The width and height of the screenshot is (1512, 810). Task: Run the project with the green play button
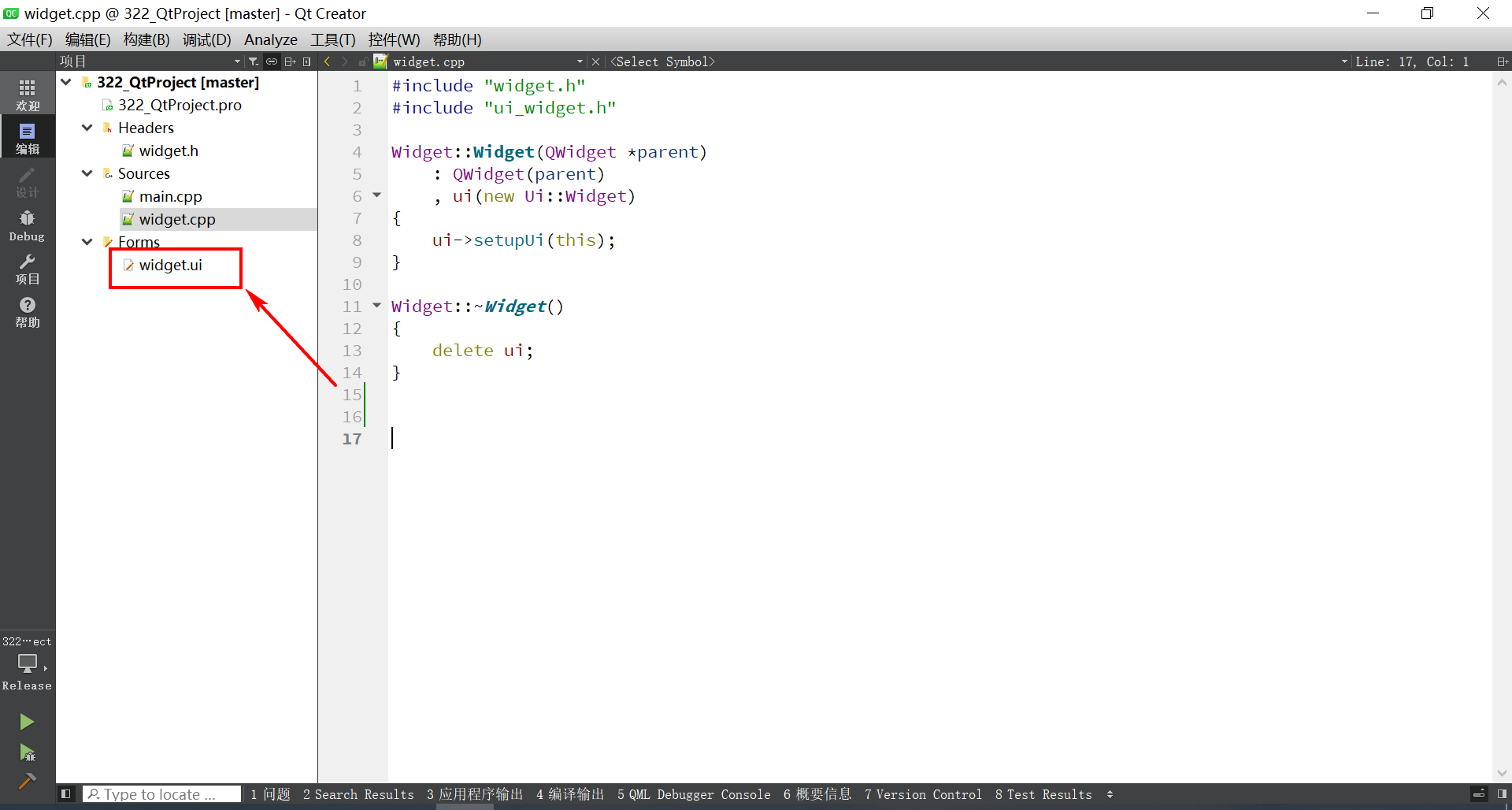27,722
